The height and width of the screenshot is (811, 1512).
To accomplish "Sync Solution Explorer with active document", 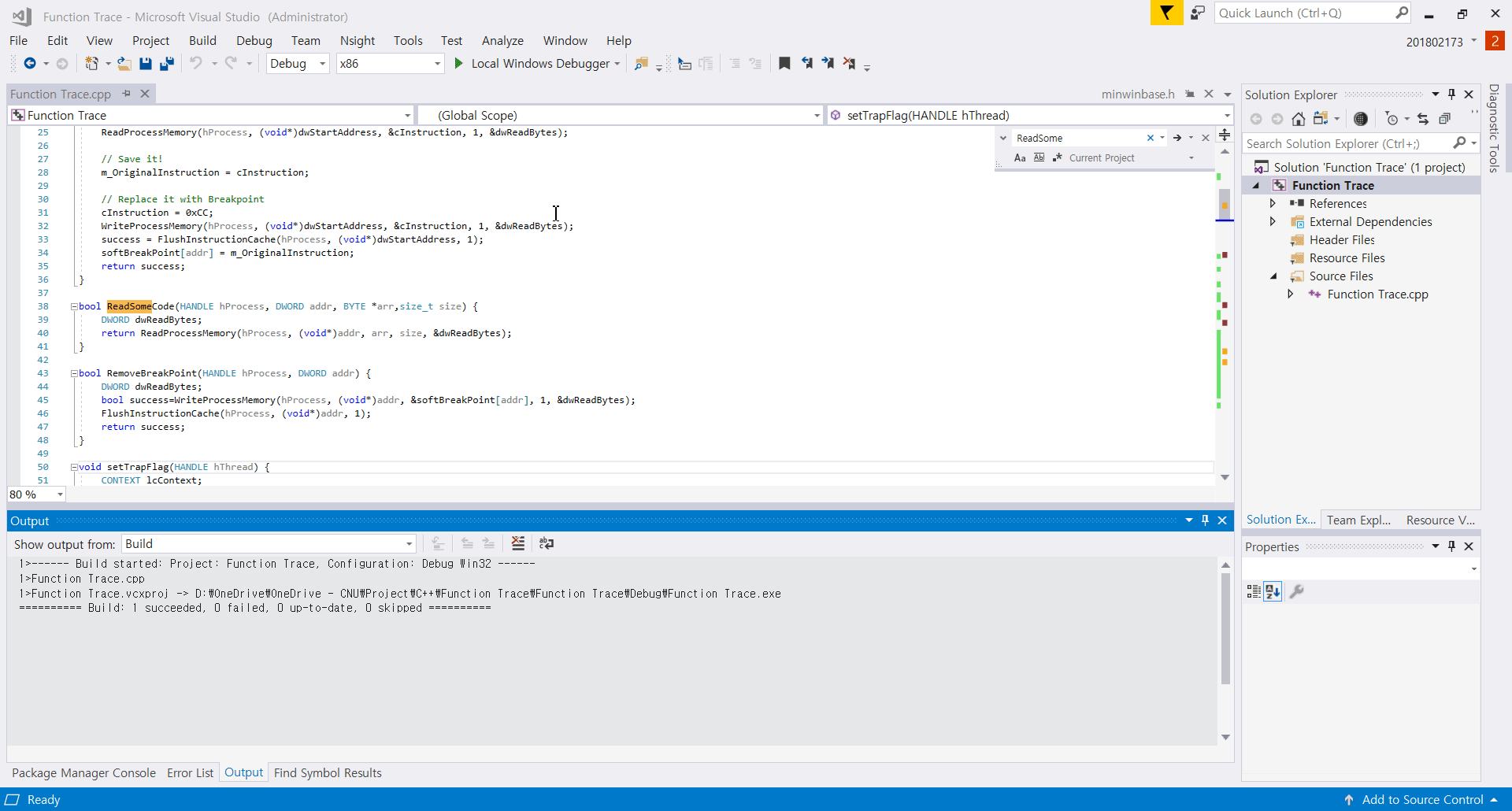I will click(x=1423, y=119).
